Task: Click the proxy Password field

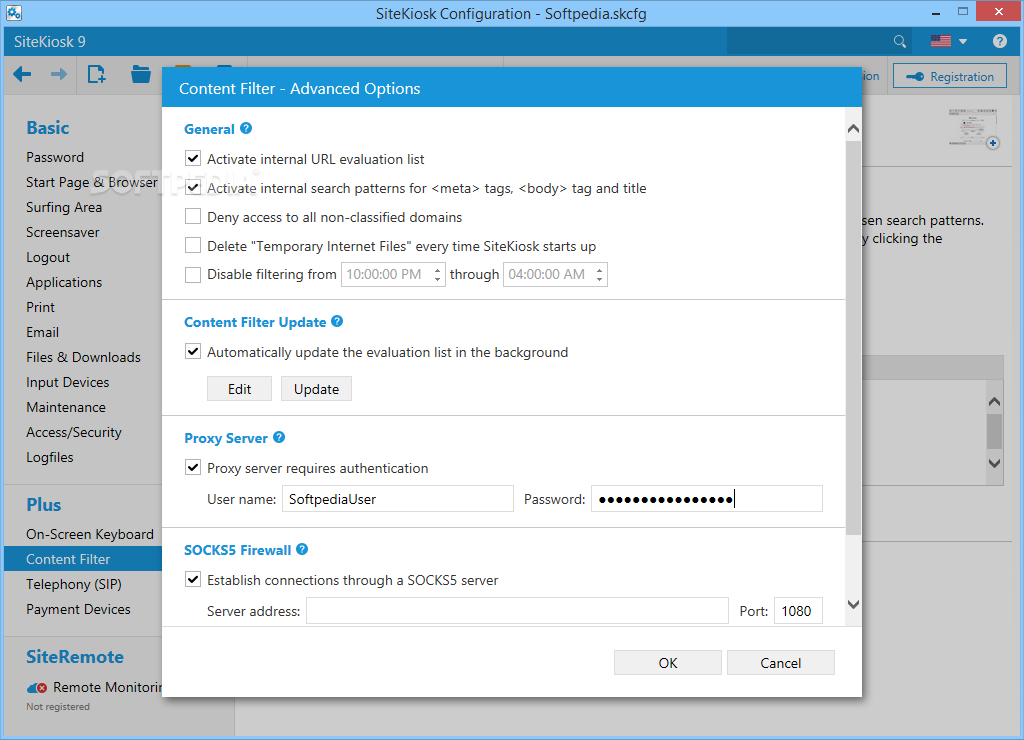Action: (x=707, y=499)
